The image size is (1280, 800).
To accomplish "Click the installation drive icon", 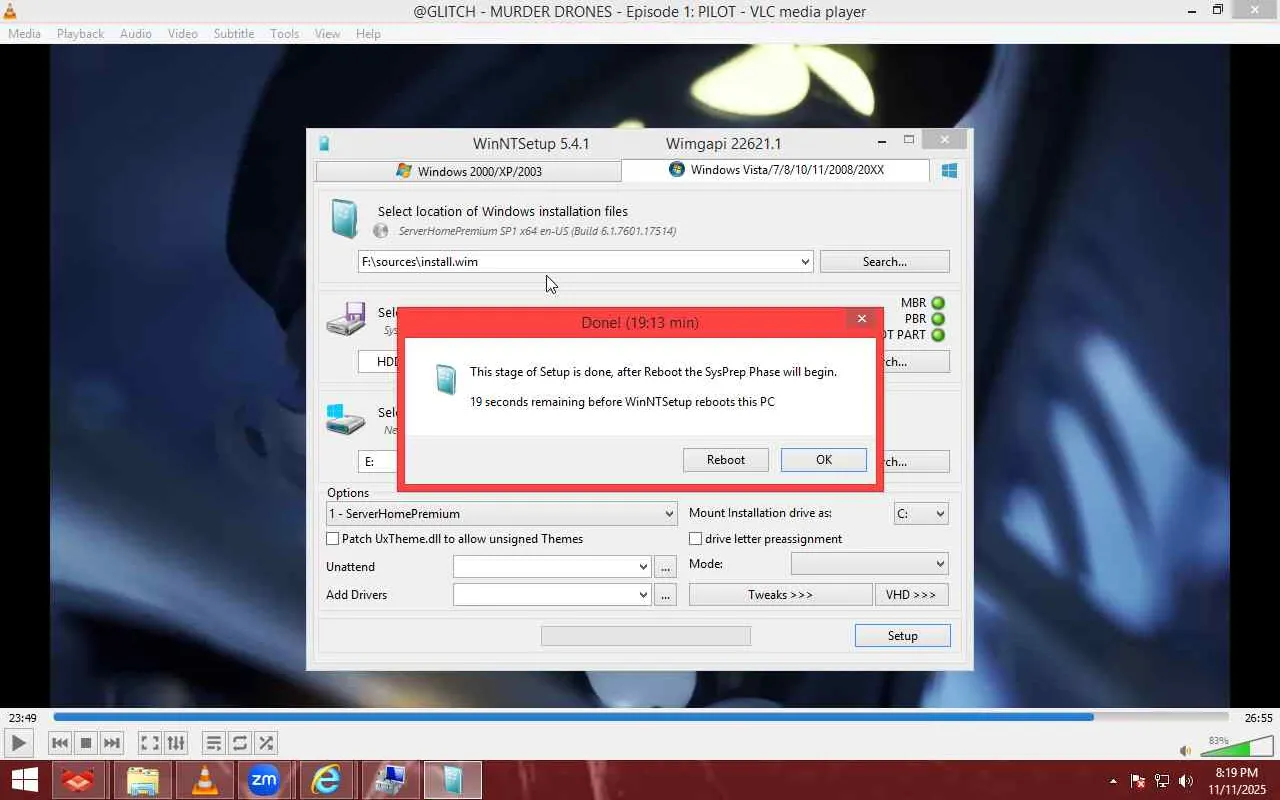I will [345, 419].
